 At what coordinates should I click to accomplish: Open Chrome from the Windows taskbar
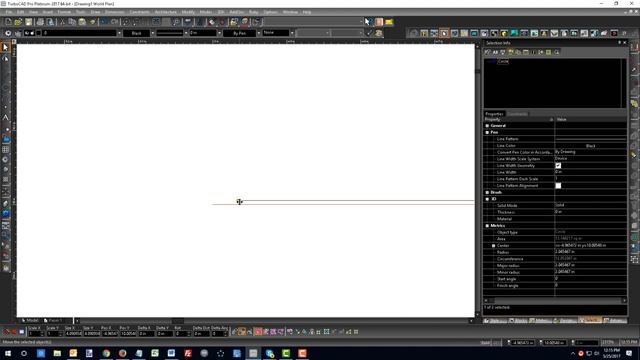pos(106,353)
